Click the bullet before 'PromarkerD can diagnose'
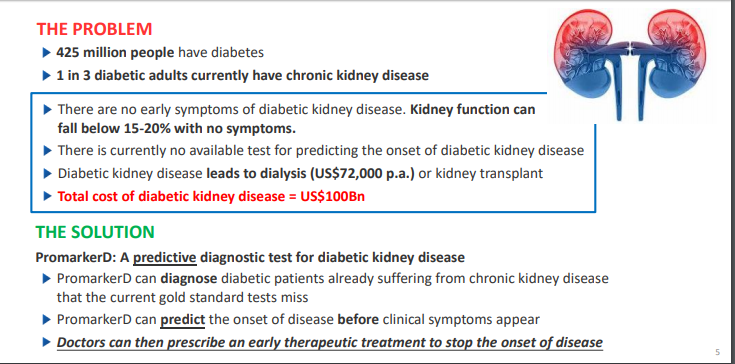The image size is (735, 364). pyautogui.click(x=46, y=279)
